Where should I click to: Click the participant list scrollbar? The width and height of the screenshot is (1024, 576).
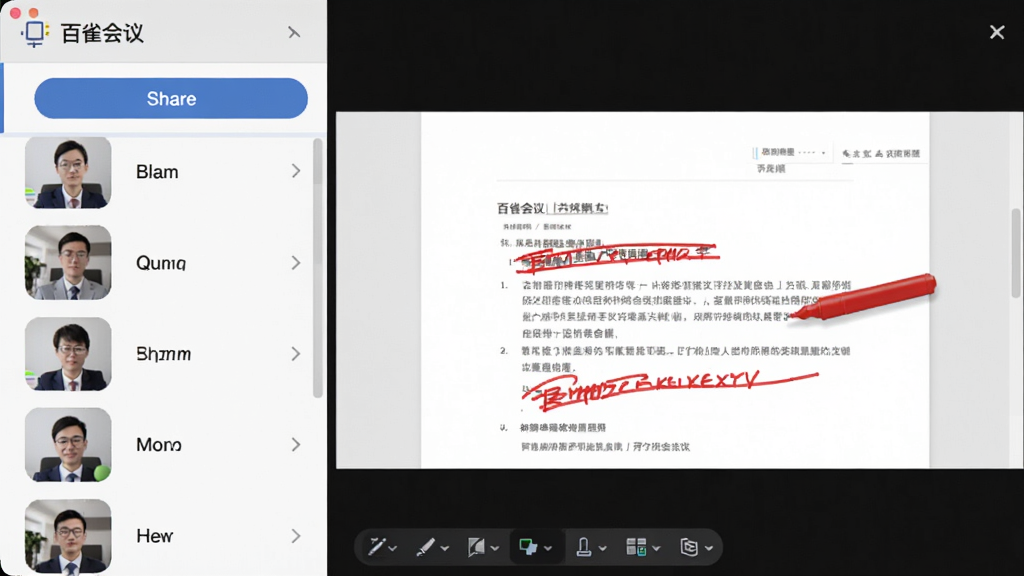[x=317, y=268]
